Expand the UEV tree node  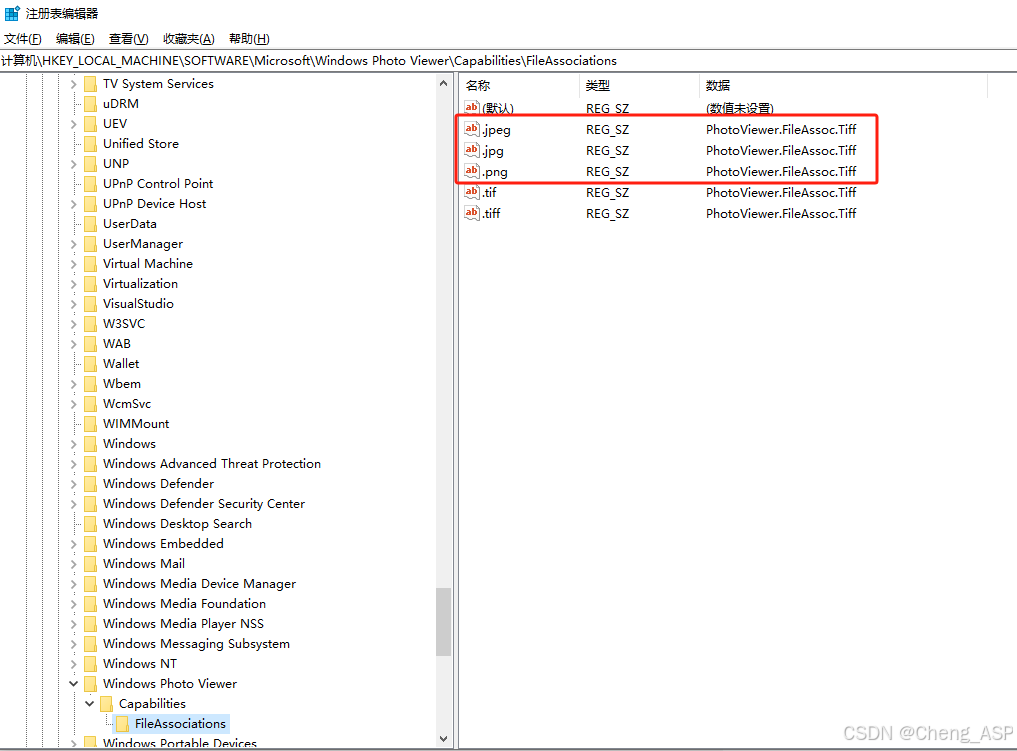pyautogui.click(x=73, y=124)
